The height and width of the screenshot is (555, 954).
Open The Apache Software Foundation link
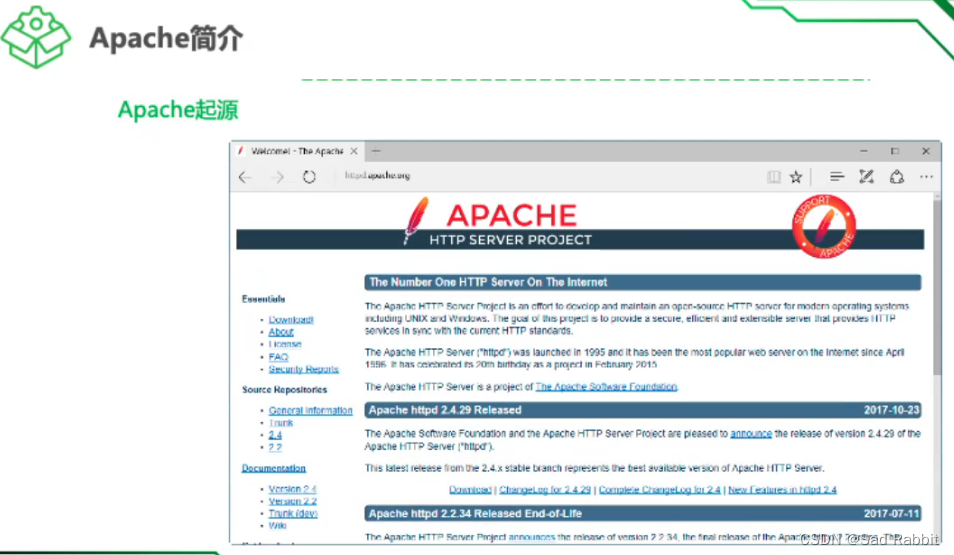point(606,386)
